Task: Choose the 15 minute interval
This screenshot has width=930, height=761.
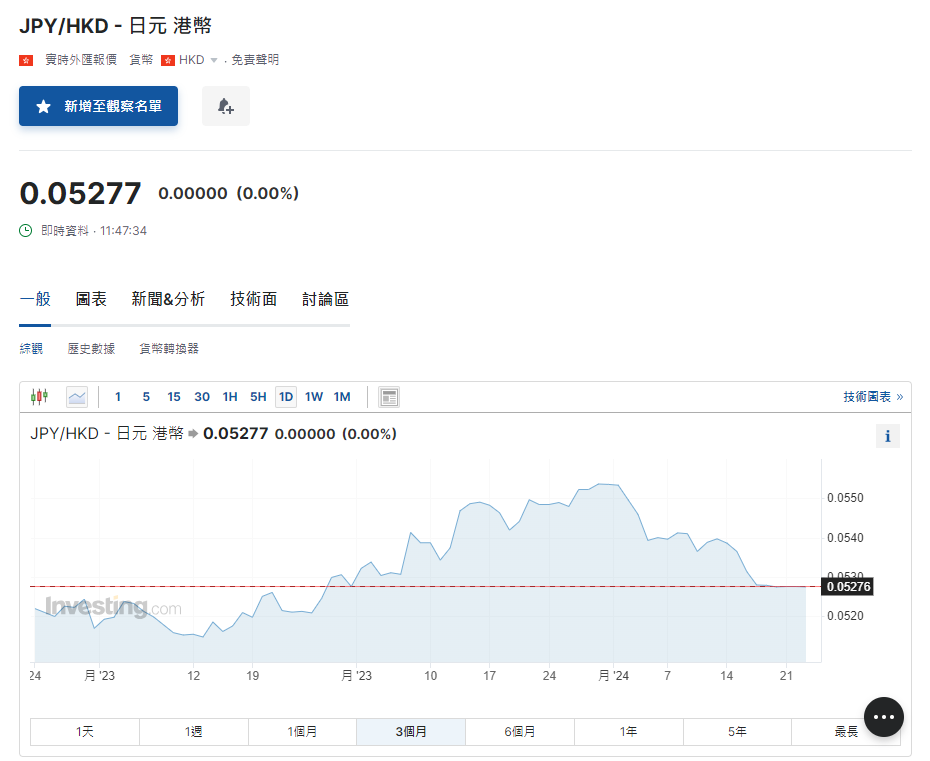Action: pos(174,397)
